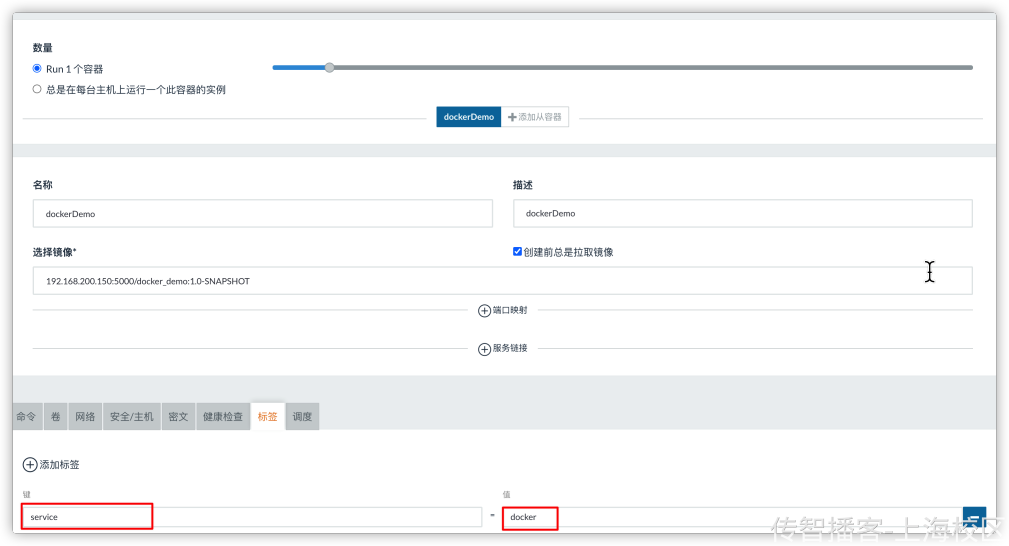The width and height of the screenshot is (1009, 546).
Task: Click the plus icon for 服务链接
Action: pos(485,349)
